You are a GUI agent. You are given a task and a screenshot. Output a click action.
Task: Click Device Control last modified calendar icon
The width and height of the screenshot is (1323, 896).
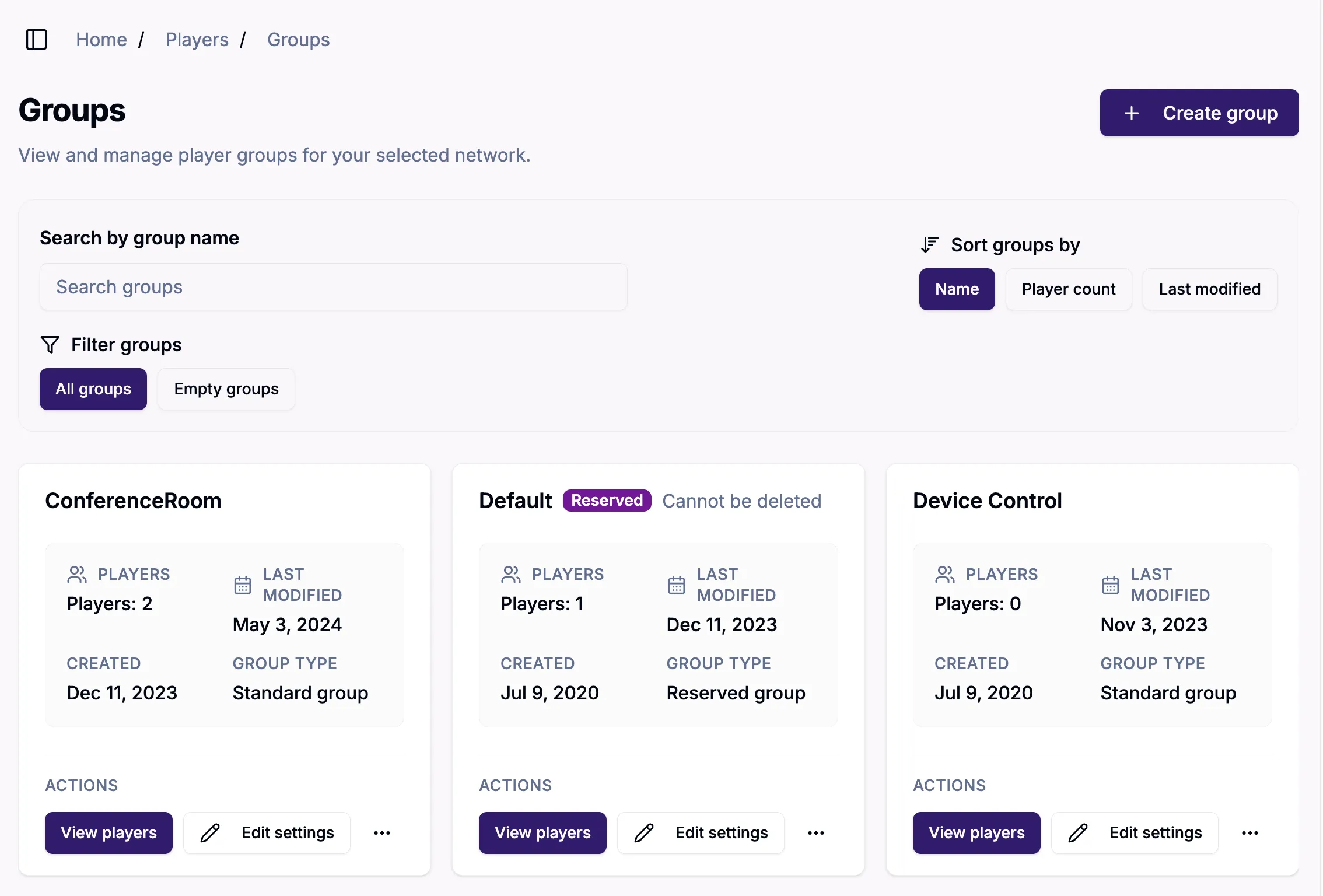click(x=1111, y=585)
